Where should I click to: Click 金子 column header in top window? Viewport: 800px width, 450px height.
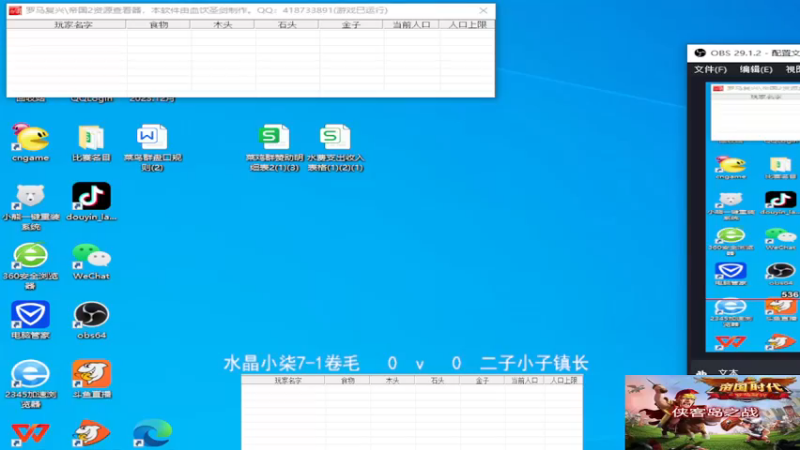pos(351,24)
